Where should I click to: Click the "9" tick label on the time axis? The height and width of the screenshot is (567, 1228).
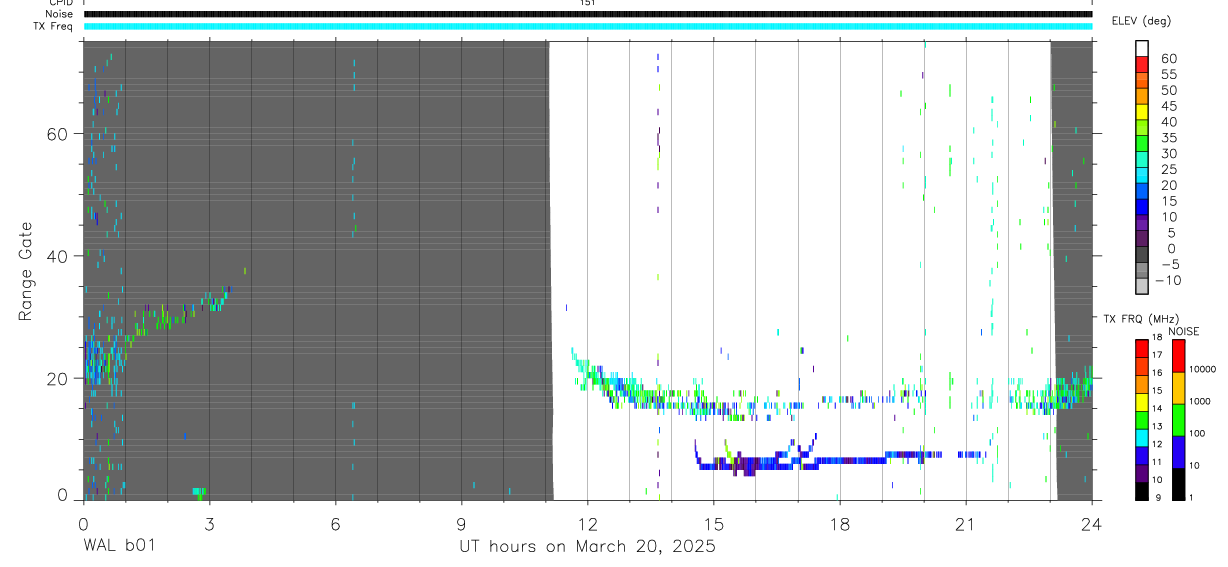(461, 523)
